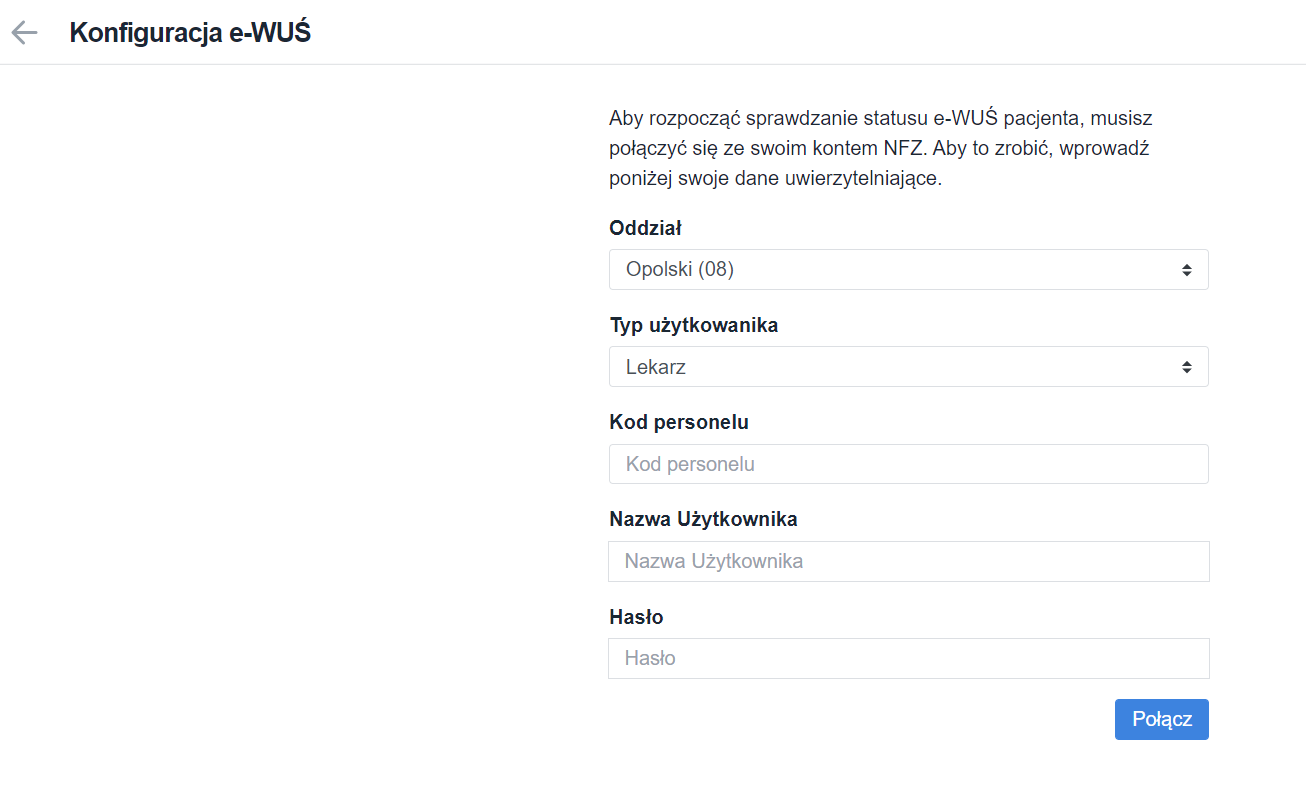The width and height of the screenshot is (1306, 785).
Task: Select the back navigation arrow in the header
Action: 23,32
